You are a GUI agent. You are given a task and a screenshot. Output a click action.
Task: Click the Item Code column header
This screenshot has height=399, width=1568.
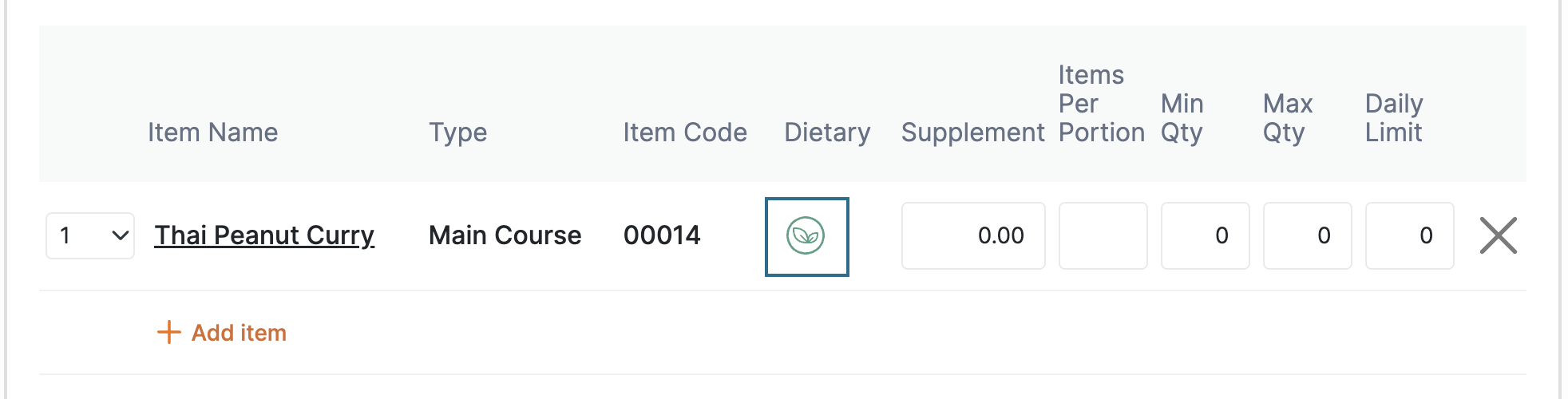click(x=685, y=132)
